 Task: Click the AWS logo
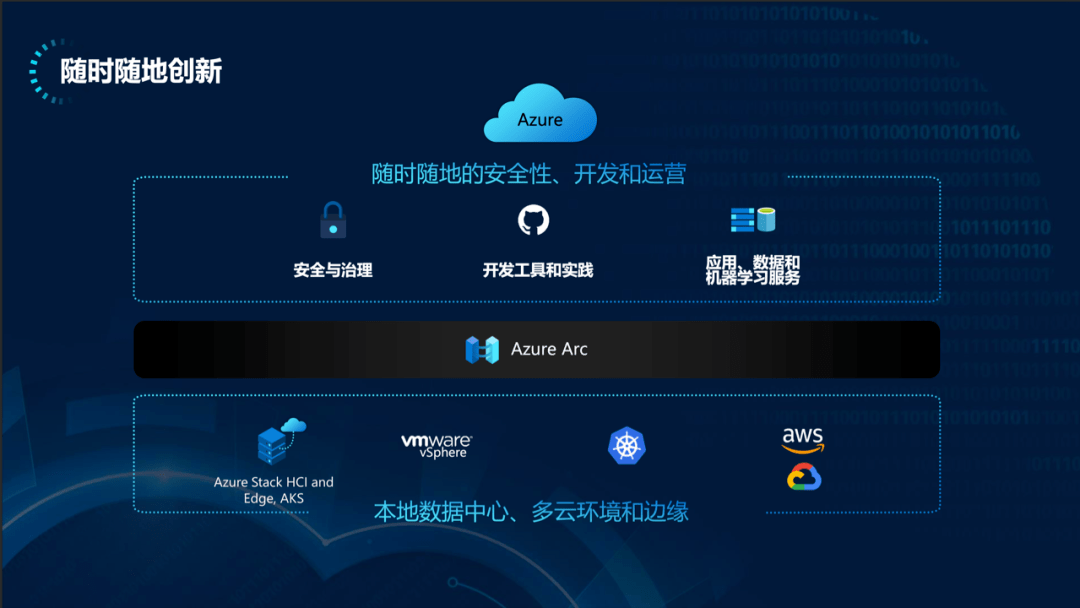803,440
